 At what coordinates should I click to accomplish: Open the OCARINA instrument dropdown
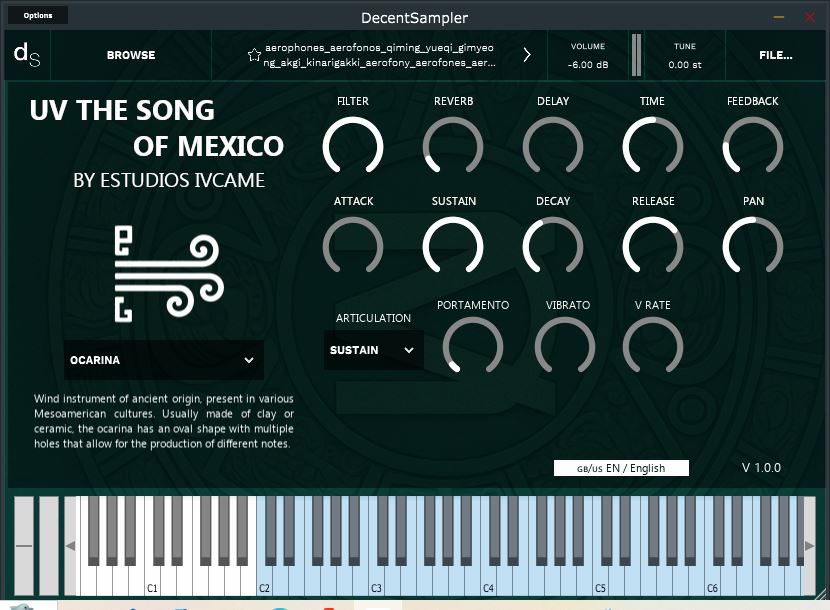point(164,360)
